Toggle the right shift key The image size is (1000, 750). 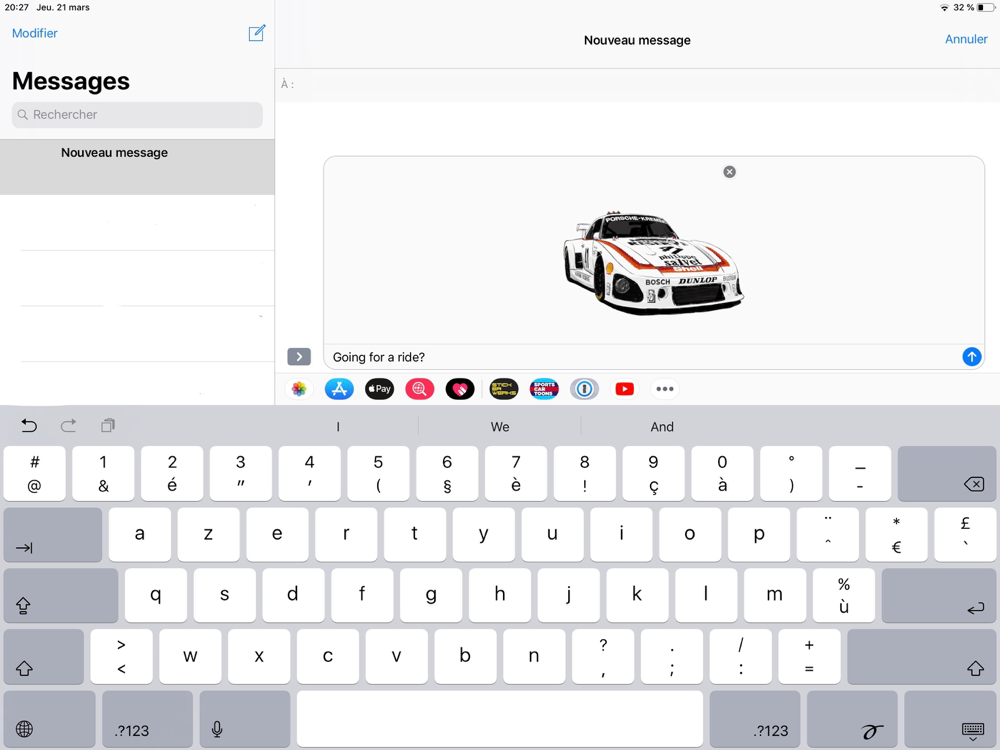click(x=922, y=656)
